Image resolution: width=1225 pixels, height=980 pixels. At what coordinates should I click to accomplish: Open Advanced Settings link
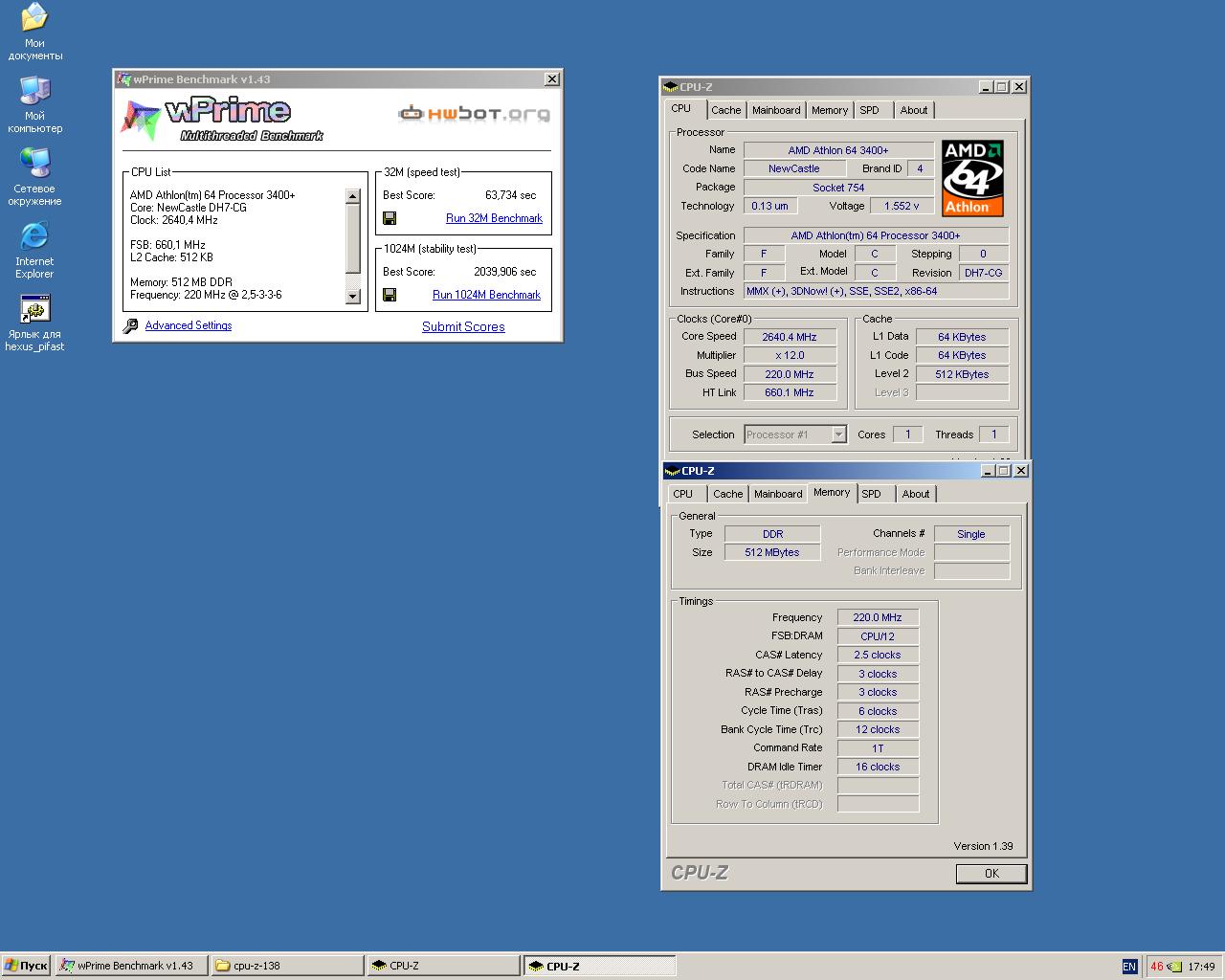(x=189, y=325)
